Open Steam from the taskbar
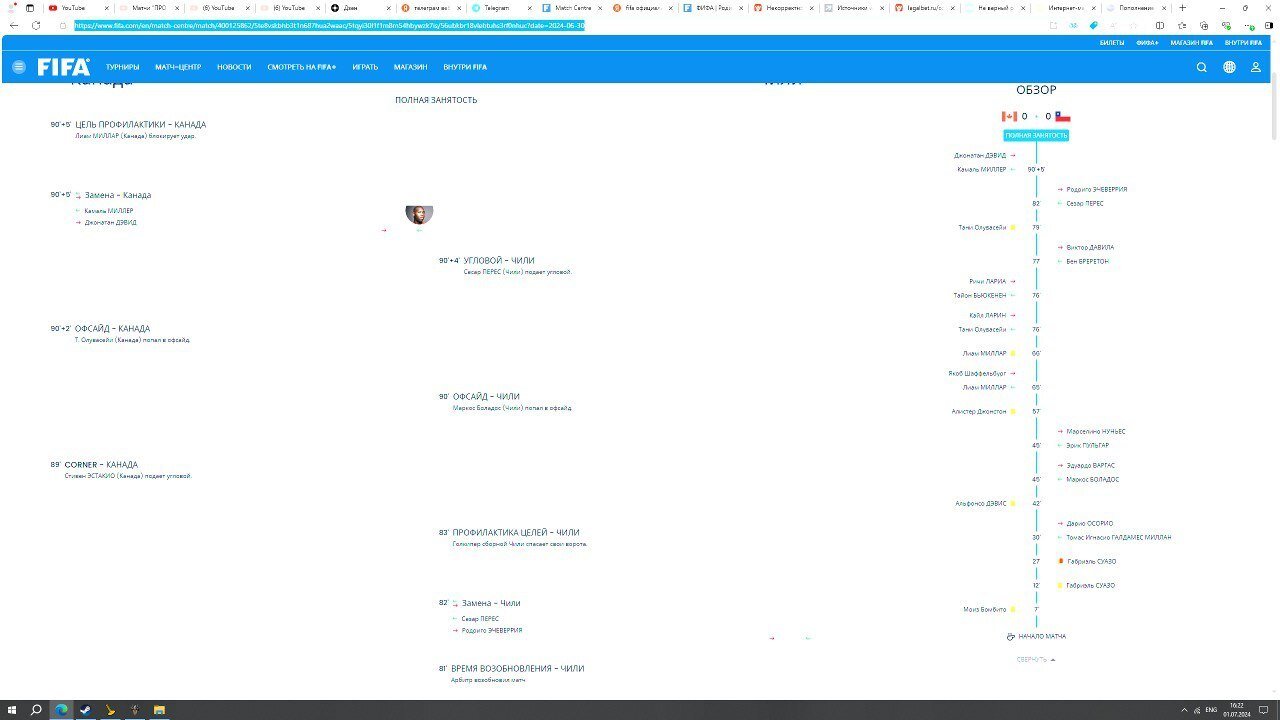 point(85,710)
